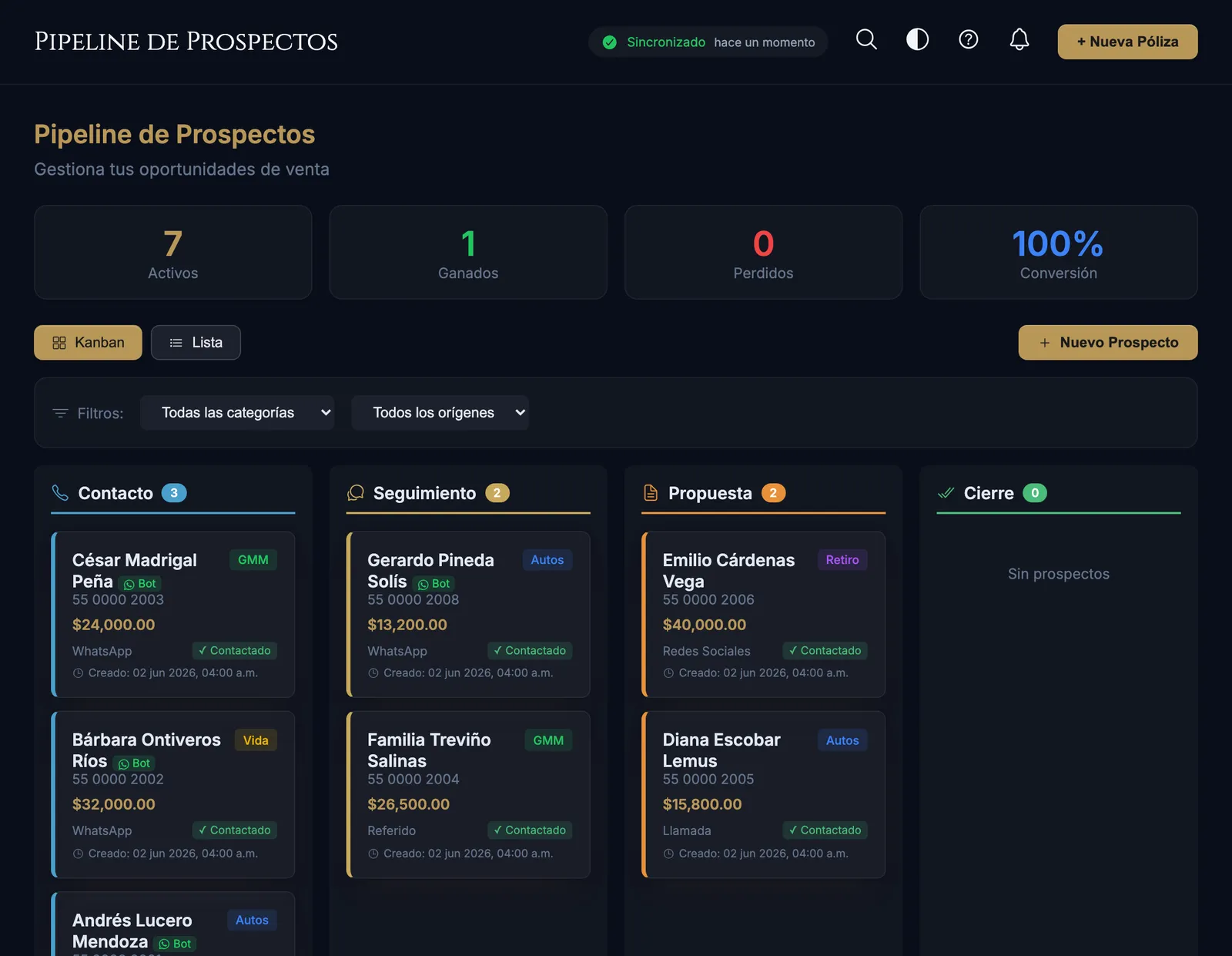Click $15,800.00 amount on Diana Escobar card
The height and width of the screenshot is (956, 1232).
[702, 804]
